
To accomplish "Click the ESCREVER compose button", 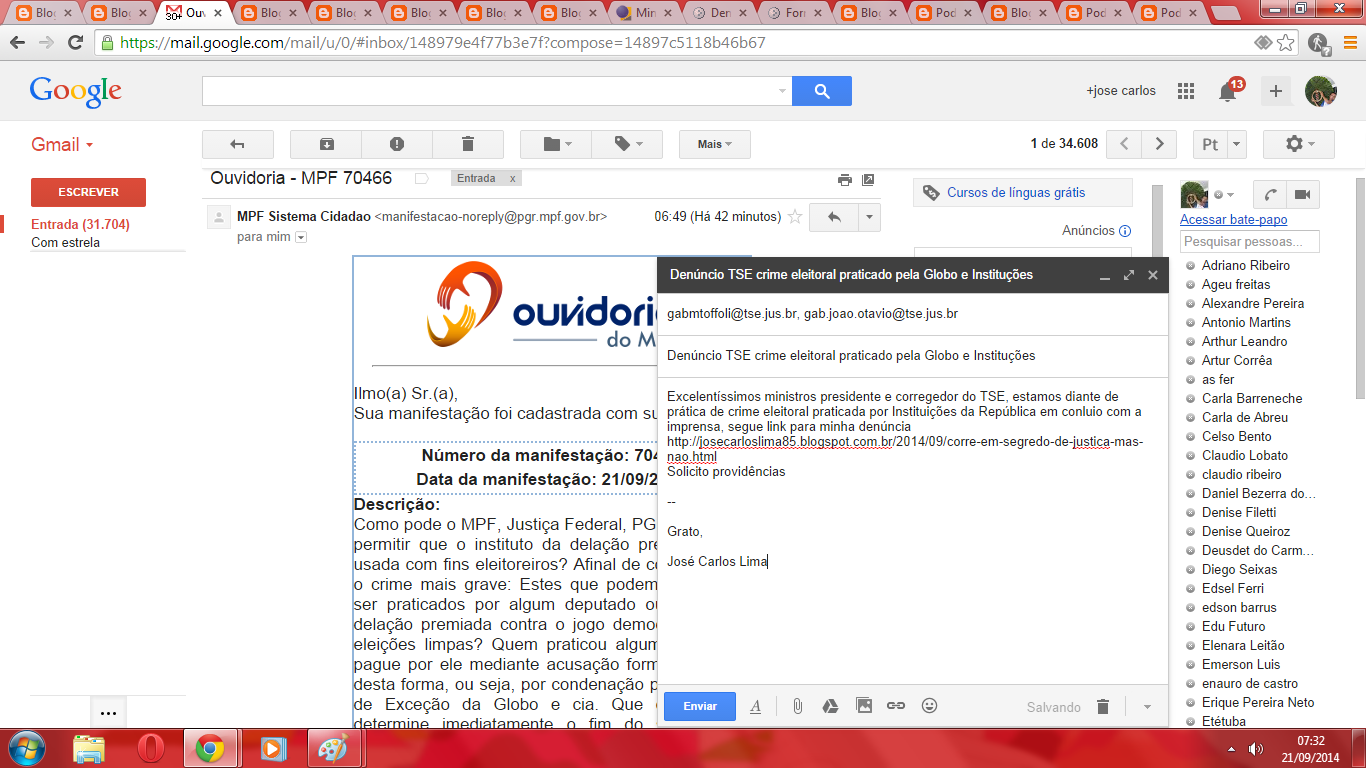I will click(x=88, y=192).
